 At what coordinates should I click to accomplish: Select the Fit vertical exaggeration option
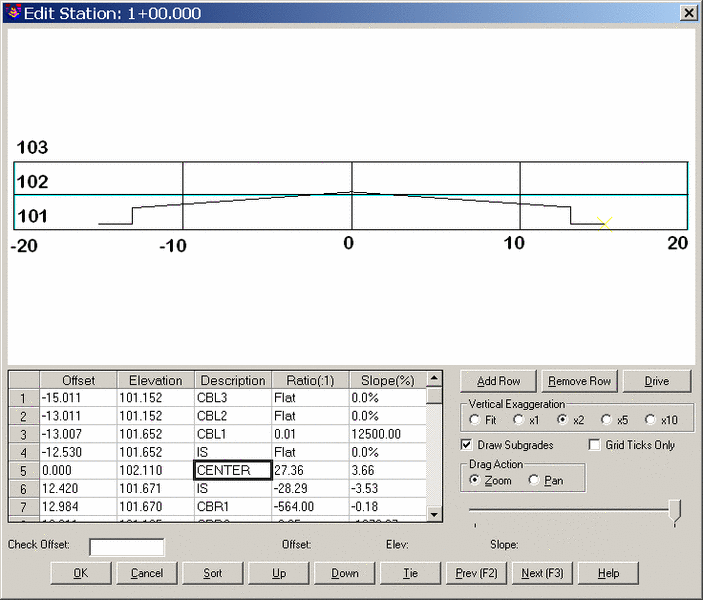point(476,420)
